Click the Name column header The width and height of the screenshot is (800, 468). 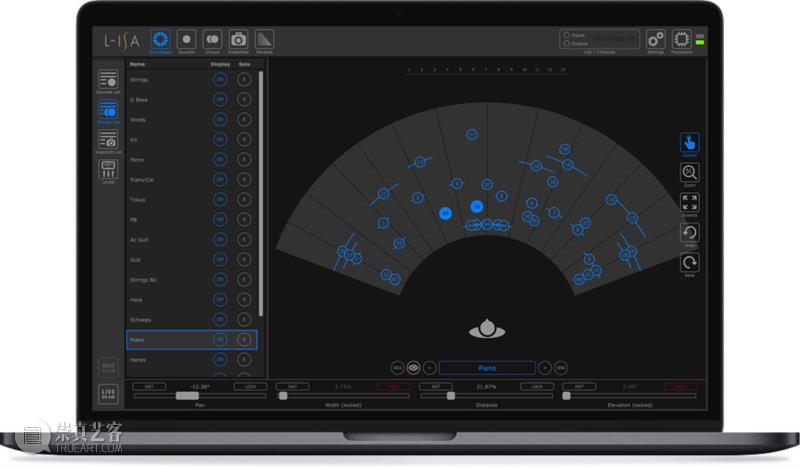(x=137, y=64)
